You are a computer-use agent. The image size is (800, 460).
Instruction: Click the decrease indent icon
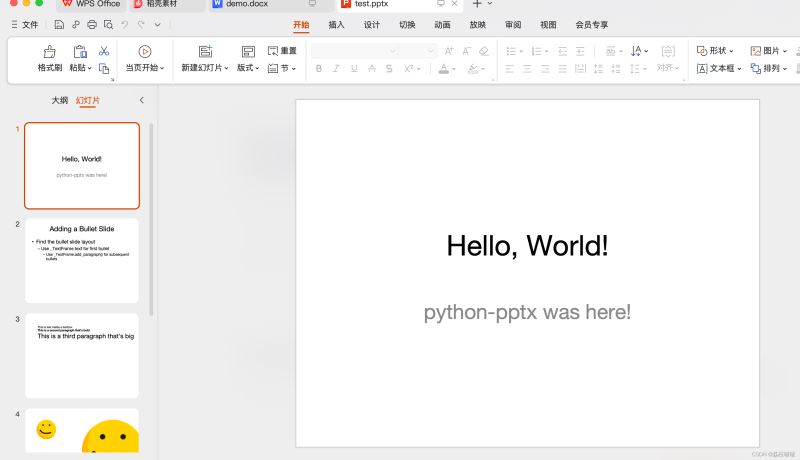click(562, 51)
